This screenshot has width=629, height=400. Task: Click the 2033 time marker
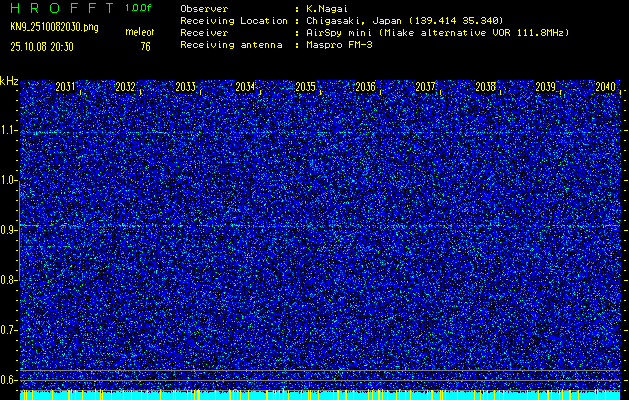[185, 88]
